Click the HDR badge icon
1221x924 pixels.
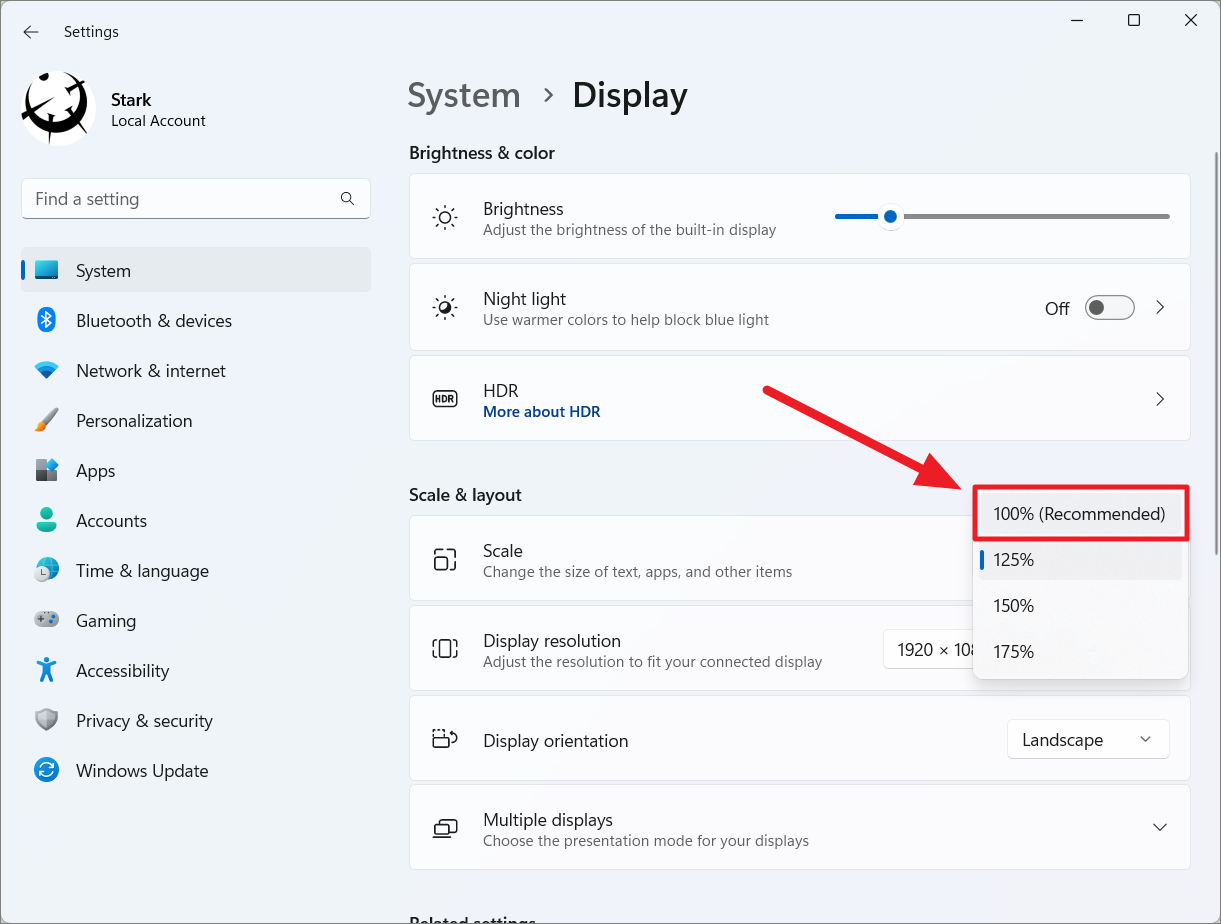coord(444,398)
